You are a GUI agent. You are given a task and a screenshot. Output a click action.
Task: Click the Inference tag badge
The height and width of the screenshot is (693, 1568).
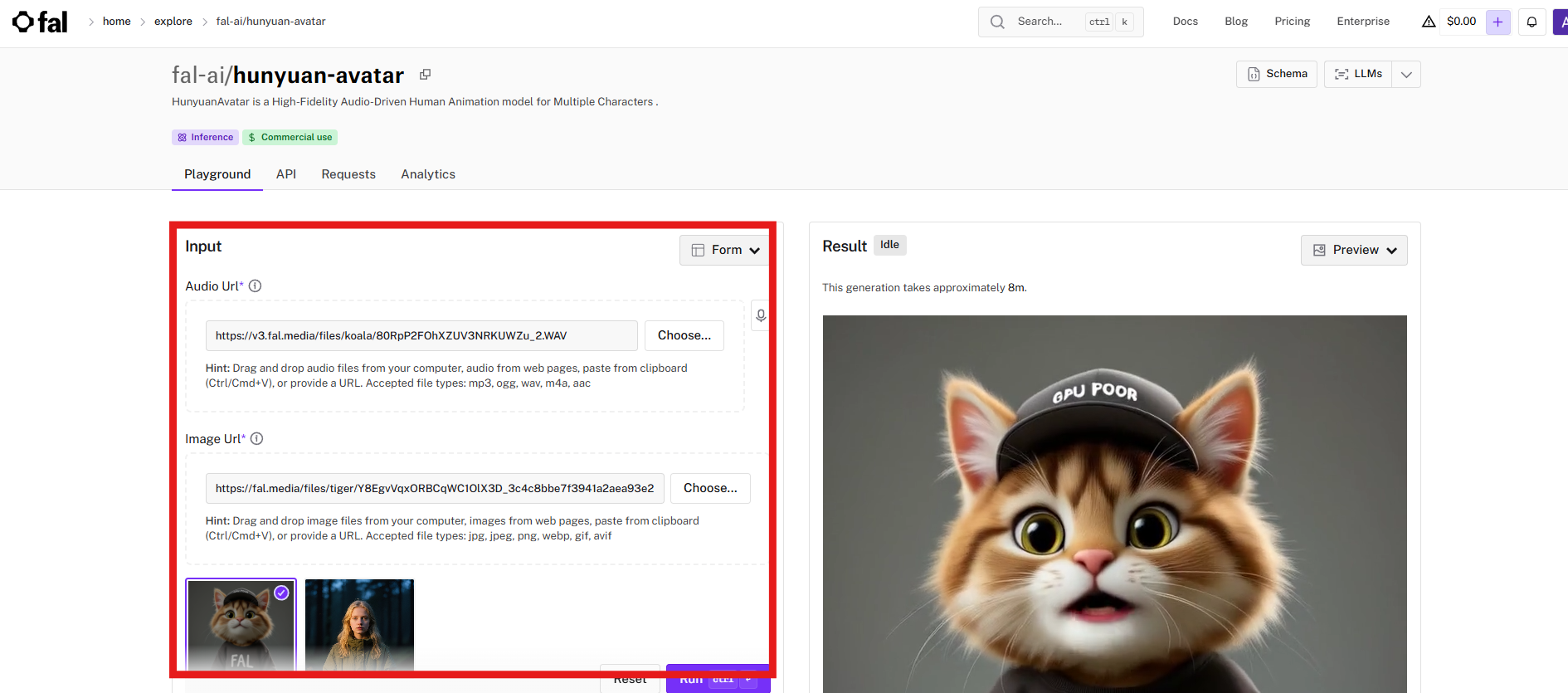click(x=206, y=138)
